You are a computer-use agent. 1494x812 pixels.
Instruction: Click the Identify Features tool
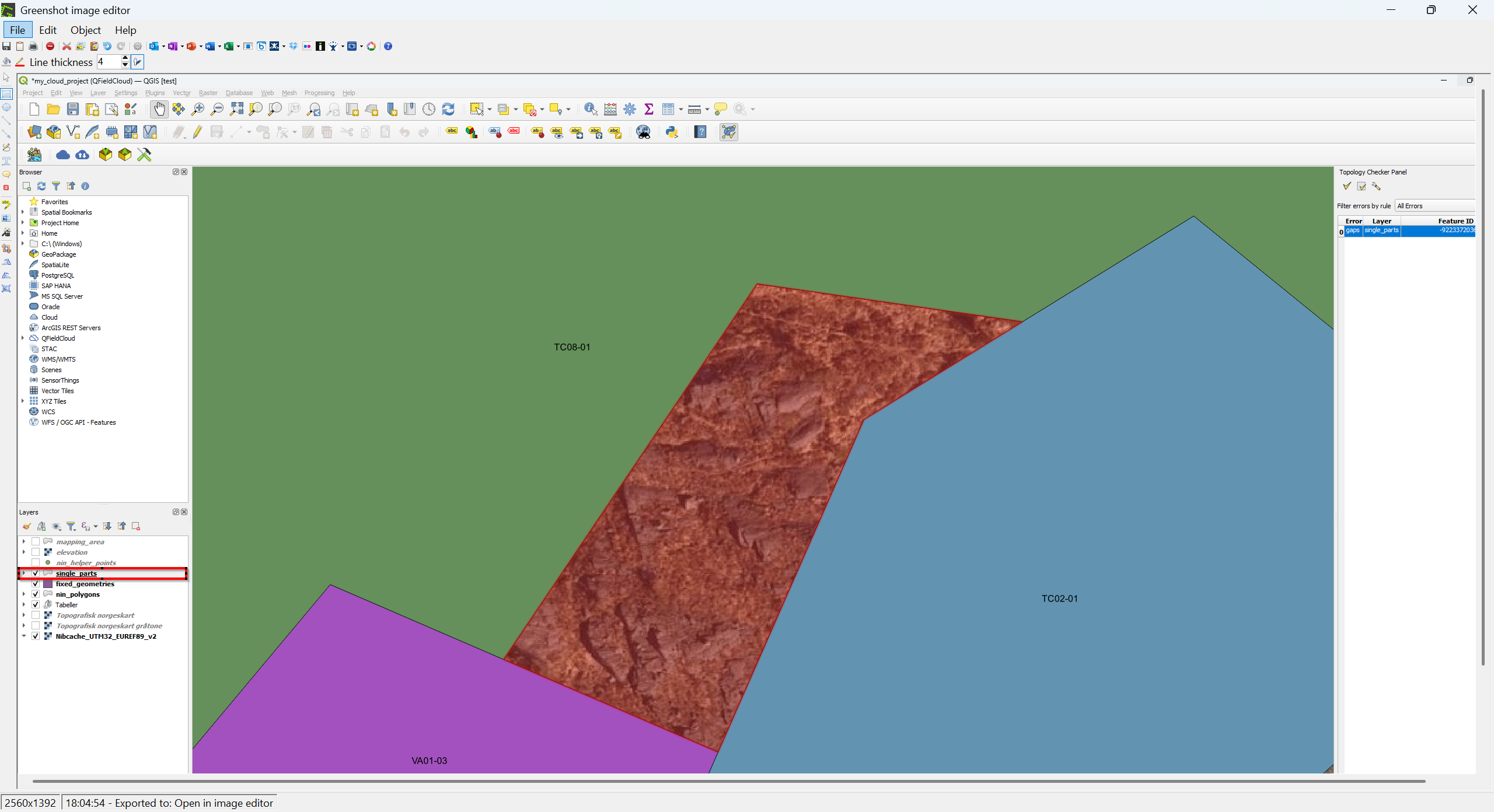pos(590,109)
